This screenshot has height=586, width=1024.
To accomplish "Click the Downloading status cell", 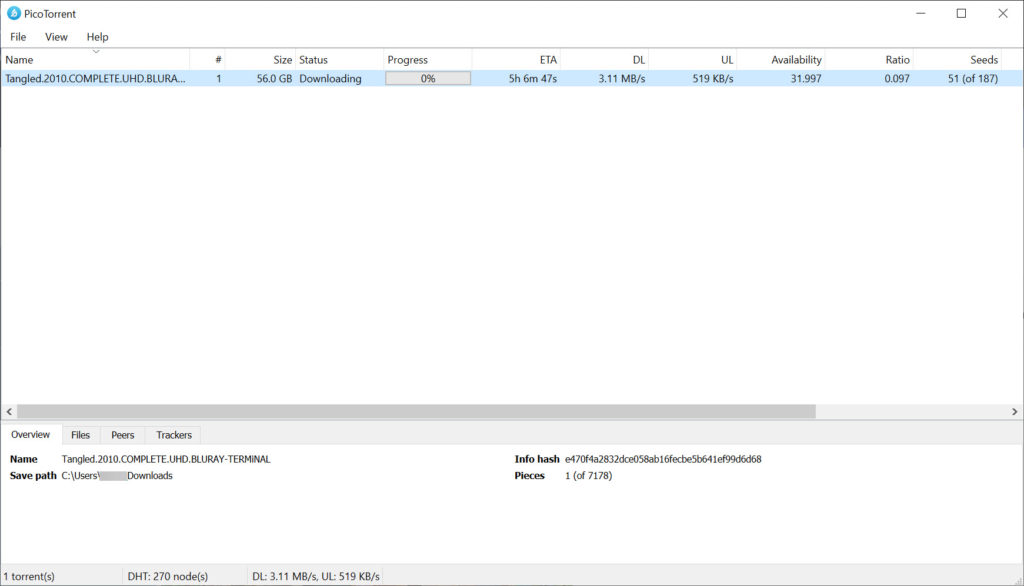I will [x=330, y=78].
